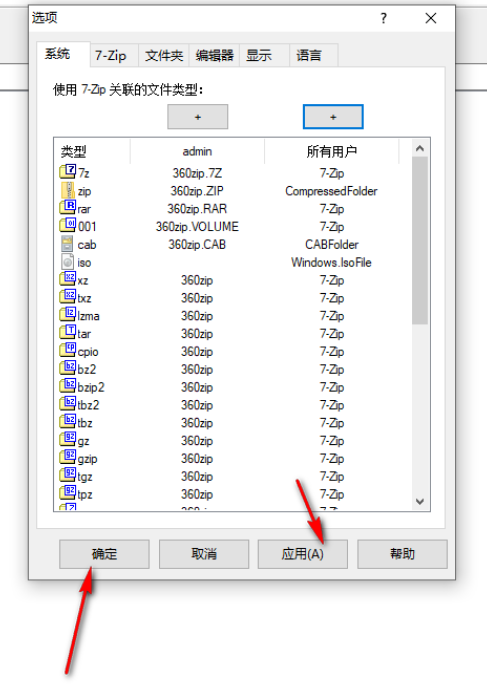Image resolution: width=487 pixels, height=686 pixels.
Task: Click the gz file type icon
Action: pos(67,441)
